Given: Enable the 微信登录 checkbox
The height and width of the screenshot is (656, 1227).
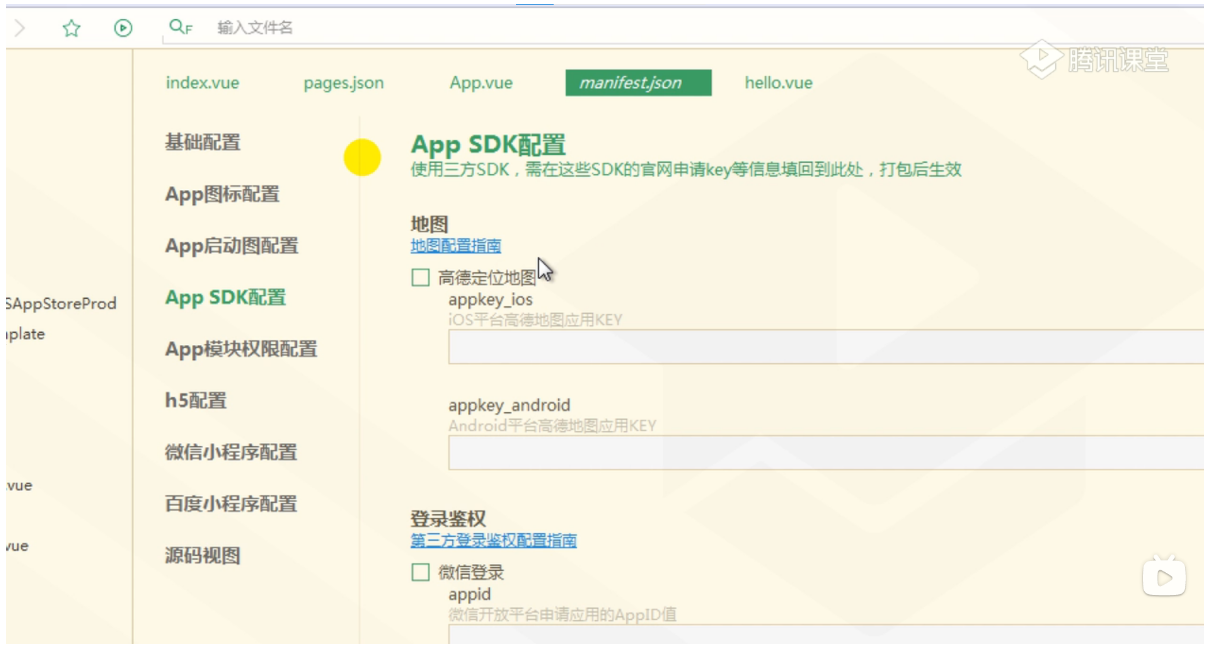Looking at the screenshot, I should pyautogui.click(x=421, y=573).
